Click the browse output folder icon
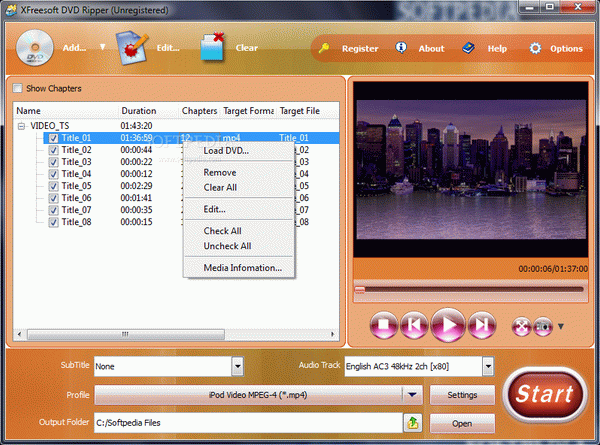 point(413,423)
